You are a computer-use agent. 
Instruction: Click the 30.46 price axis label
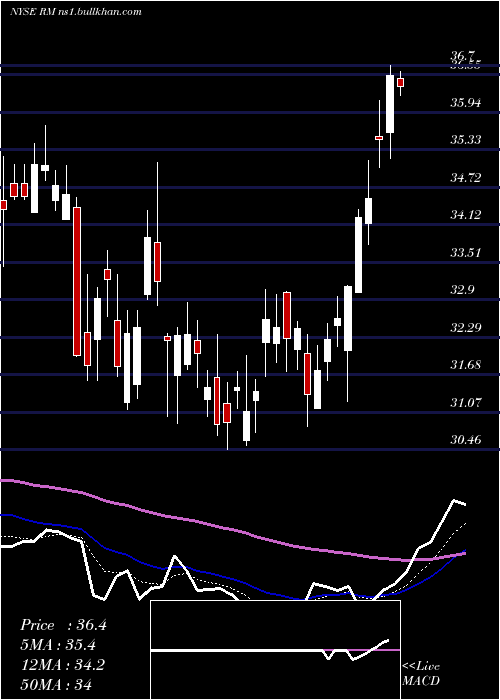click(x=465, y=440)
